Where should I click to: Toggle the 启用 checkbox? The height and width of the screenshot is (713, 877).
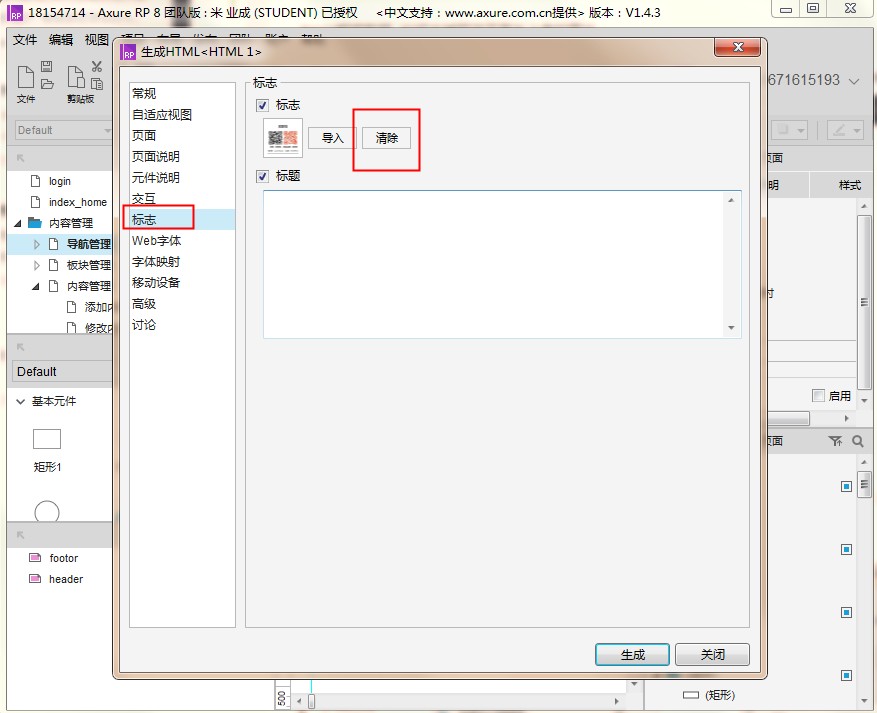pyautogui.click(x=819, y=395)
